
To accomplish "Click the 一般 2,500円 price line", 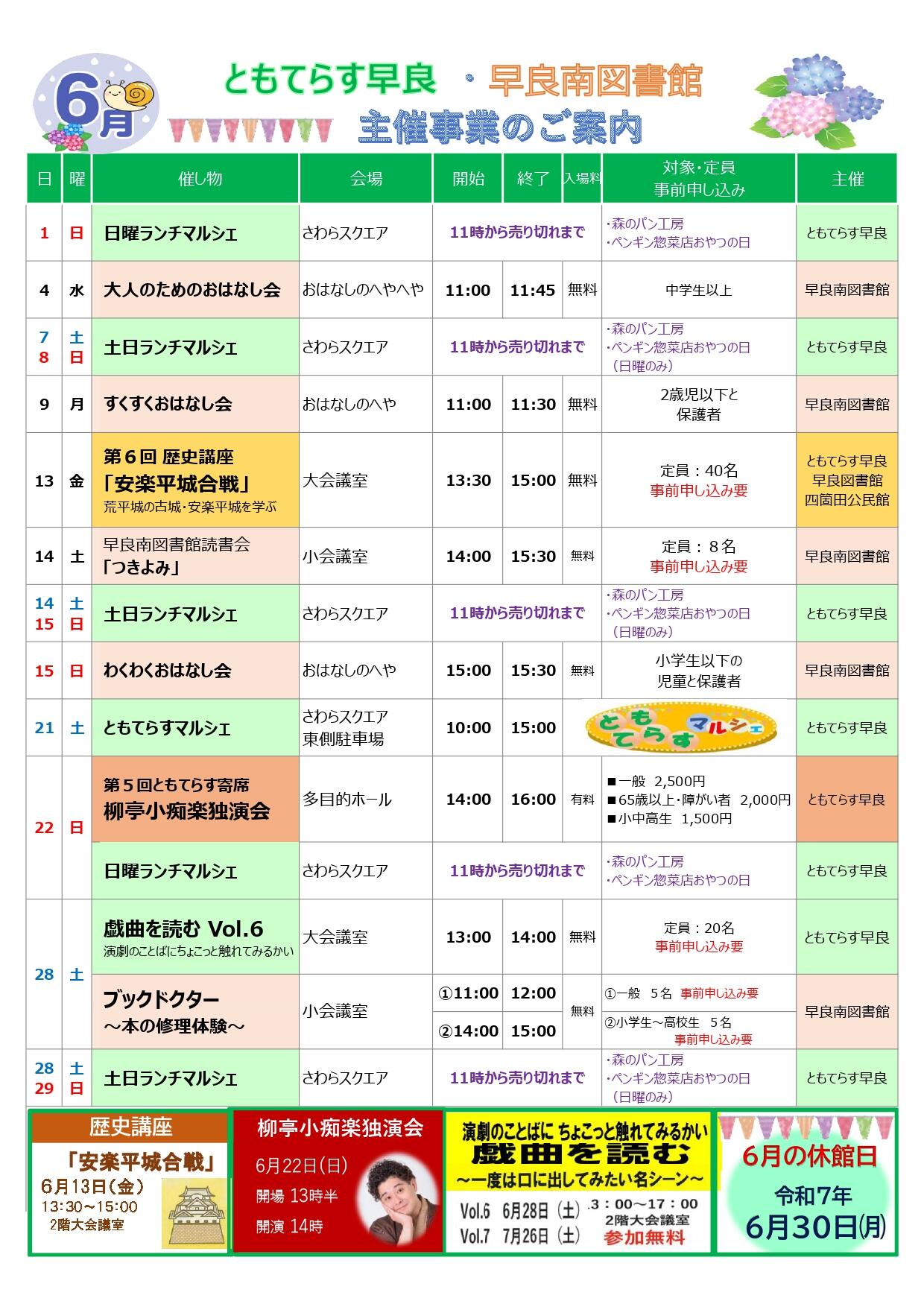I will [x=656, y=781].
